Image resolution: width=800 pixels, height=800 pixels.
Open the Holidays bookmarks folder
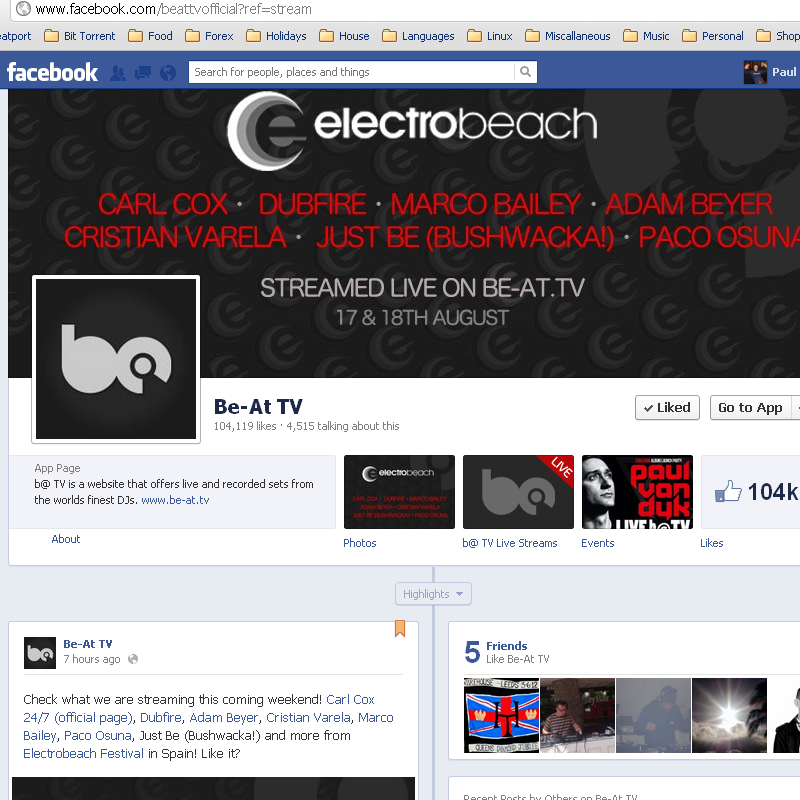(276, 36)
